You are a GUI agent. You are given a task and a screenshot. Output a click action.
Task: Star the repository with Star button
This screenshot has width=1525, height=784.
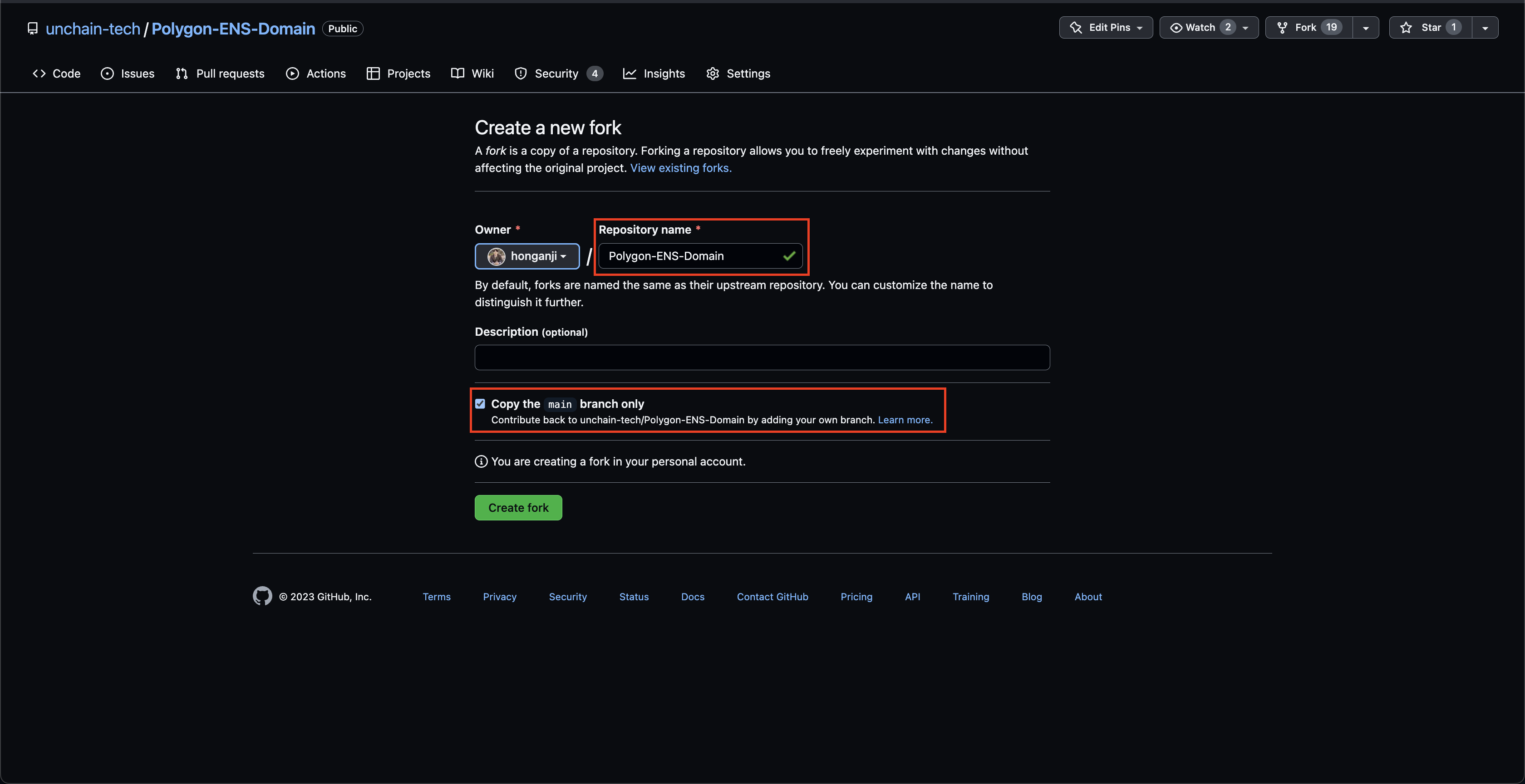click(1430, 27)
